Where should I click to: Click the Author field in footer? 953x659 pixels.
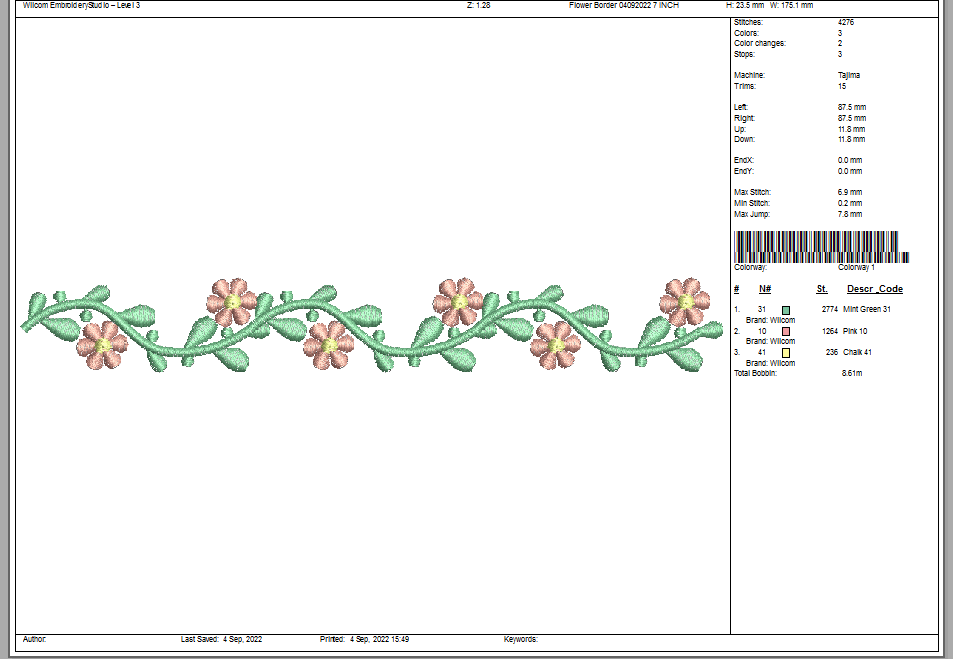click(x=34, y=639)
